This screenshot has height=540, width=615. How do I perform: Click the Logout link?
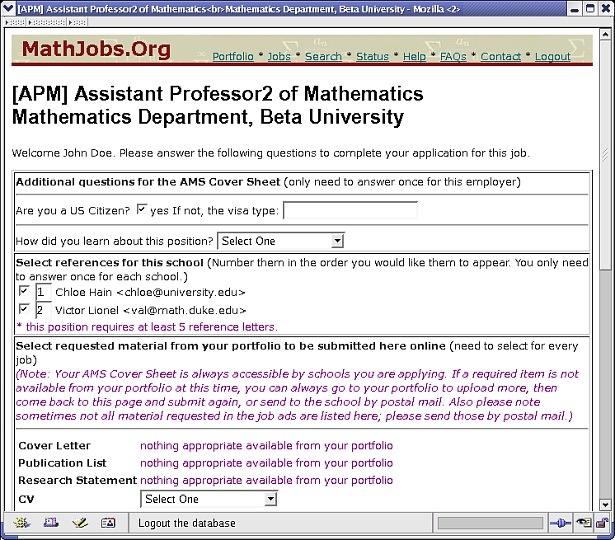click(x=553, y=56)
